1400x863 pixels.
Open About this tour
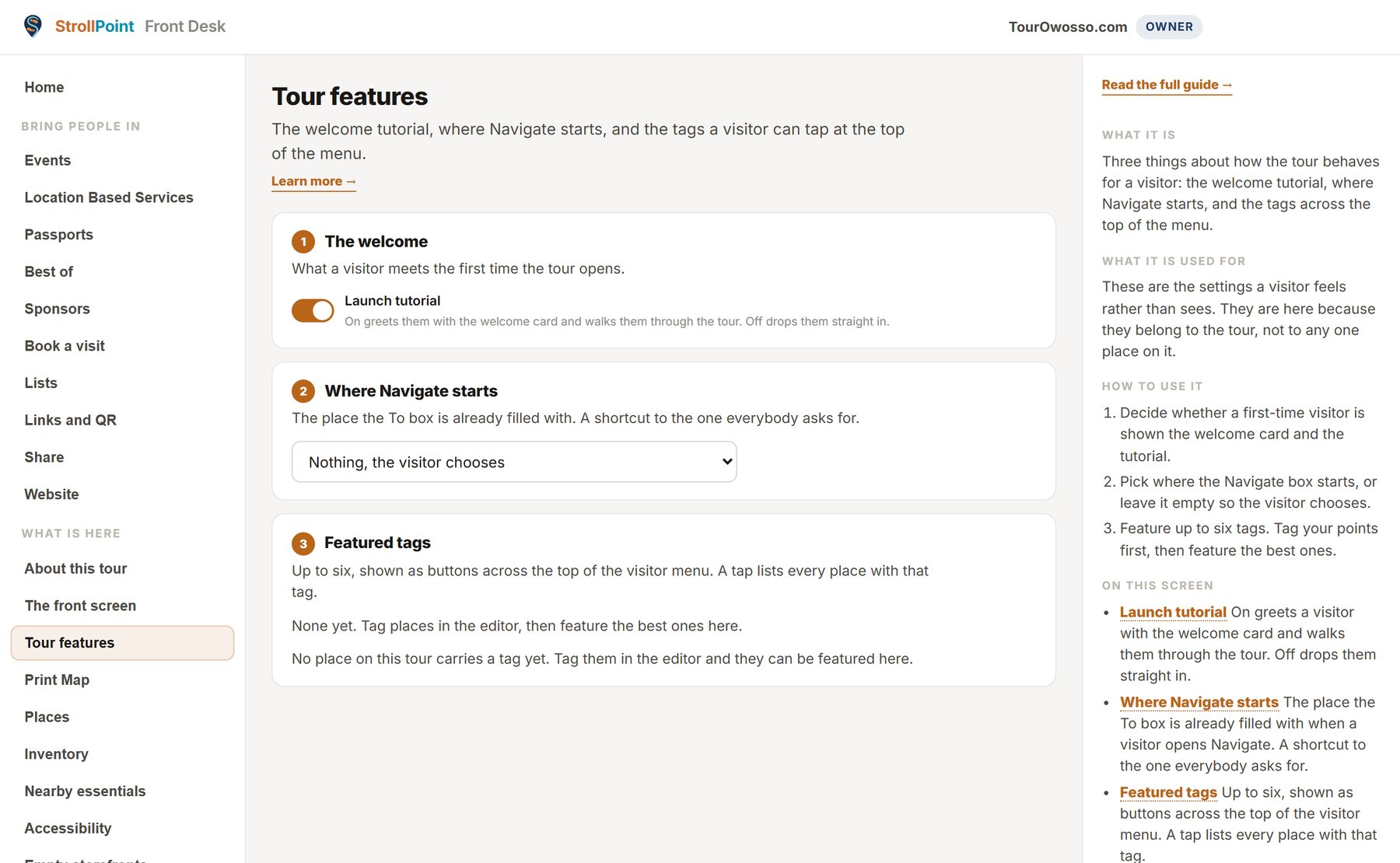[75, 568]
